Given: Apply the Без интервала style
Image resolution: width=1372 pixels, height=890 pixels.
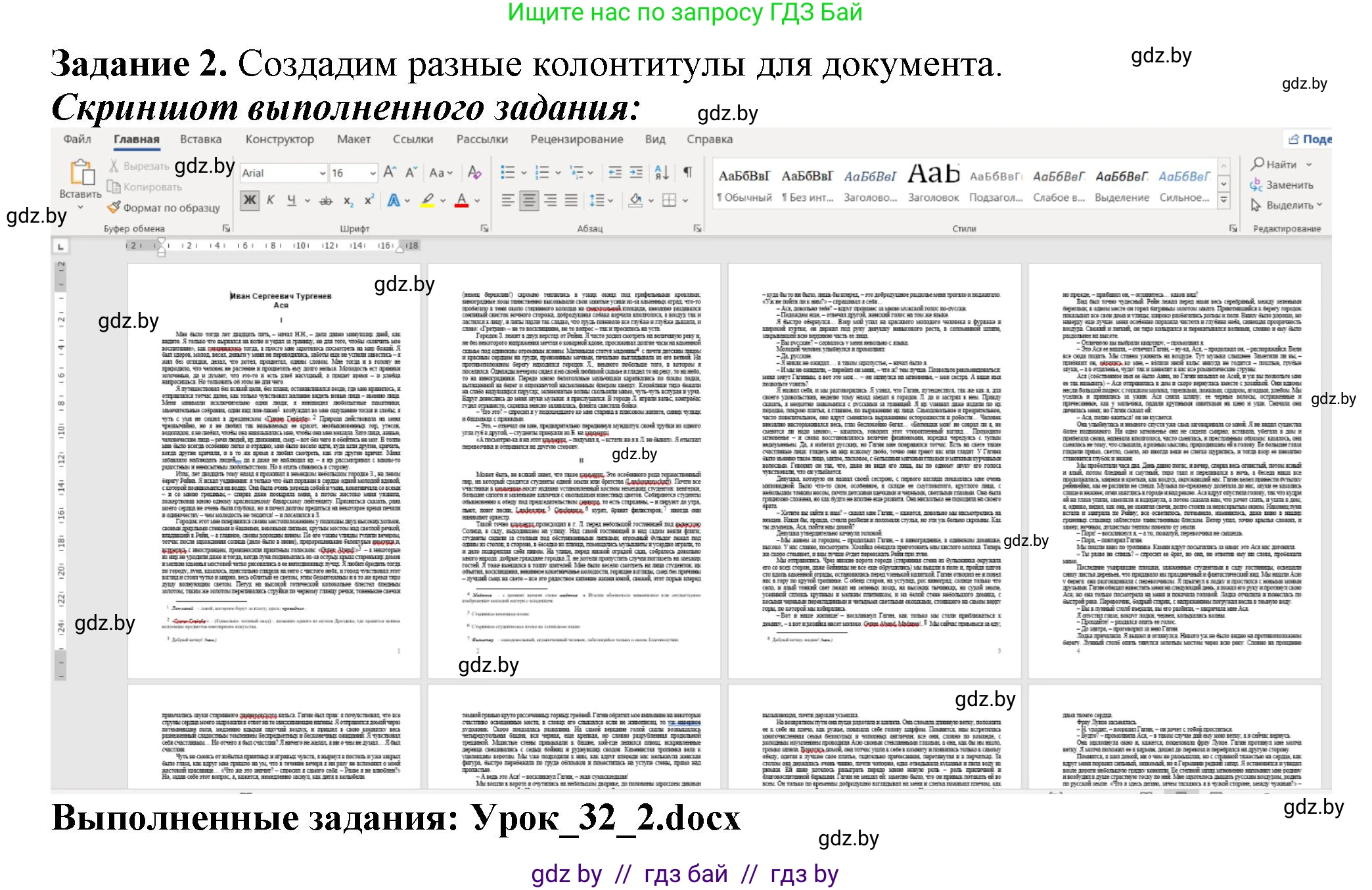Looking at the screenshot, I should (807, 186).
